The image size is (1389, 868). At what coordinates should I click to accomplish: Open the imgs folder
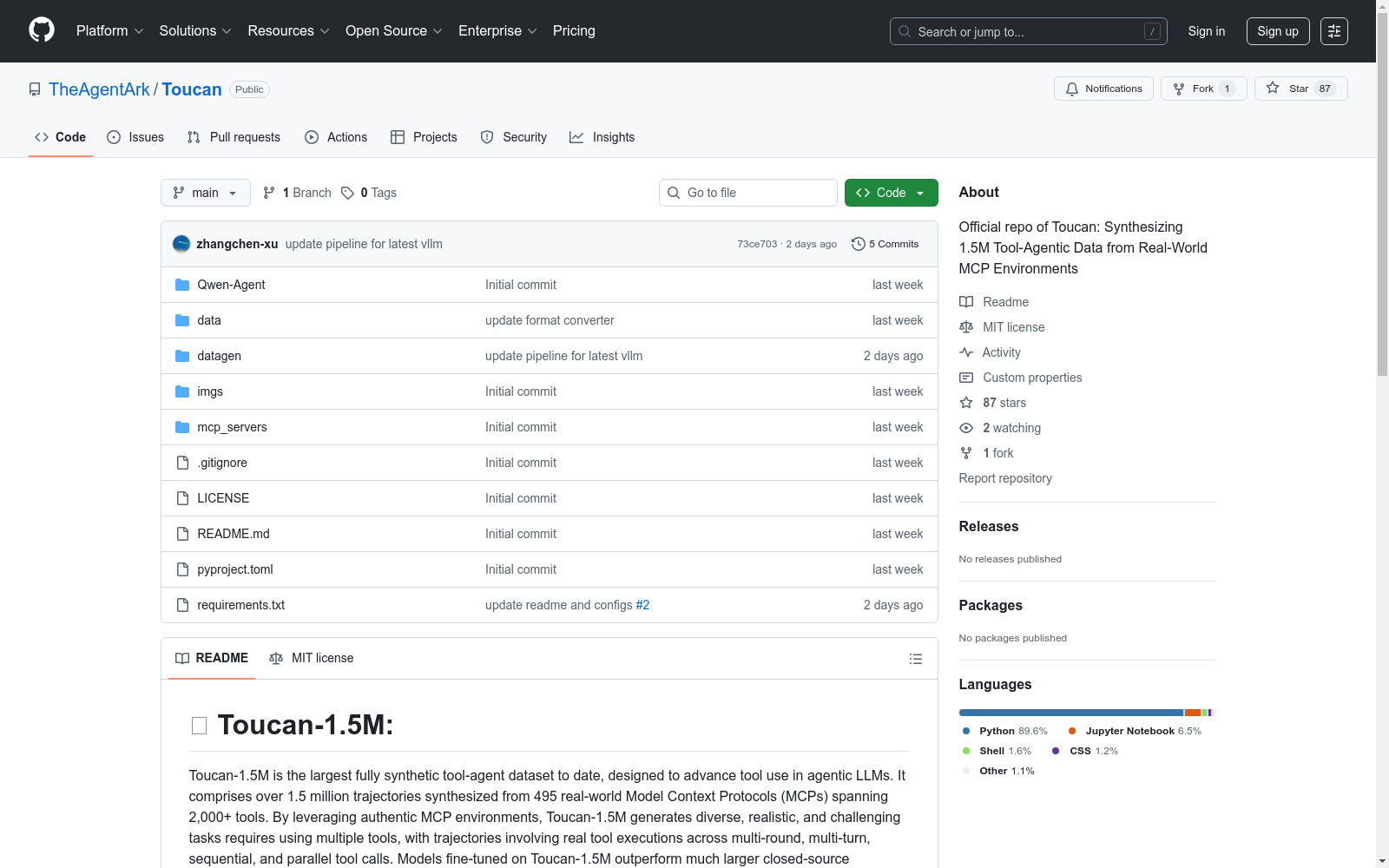coord(210,391)
